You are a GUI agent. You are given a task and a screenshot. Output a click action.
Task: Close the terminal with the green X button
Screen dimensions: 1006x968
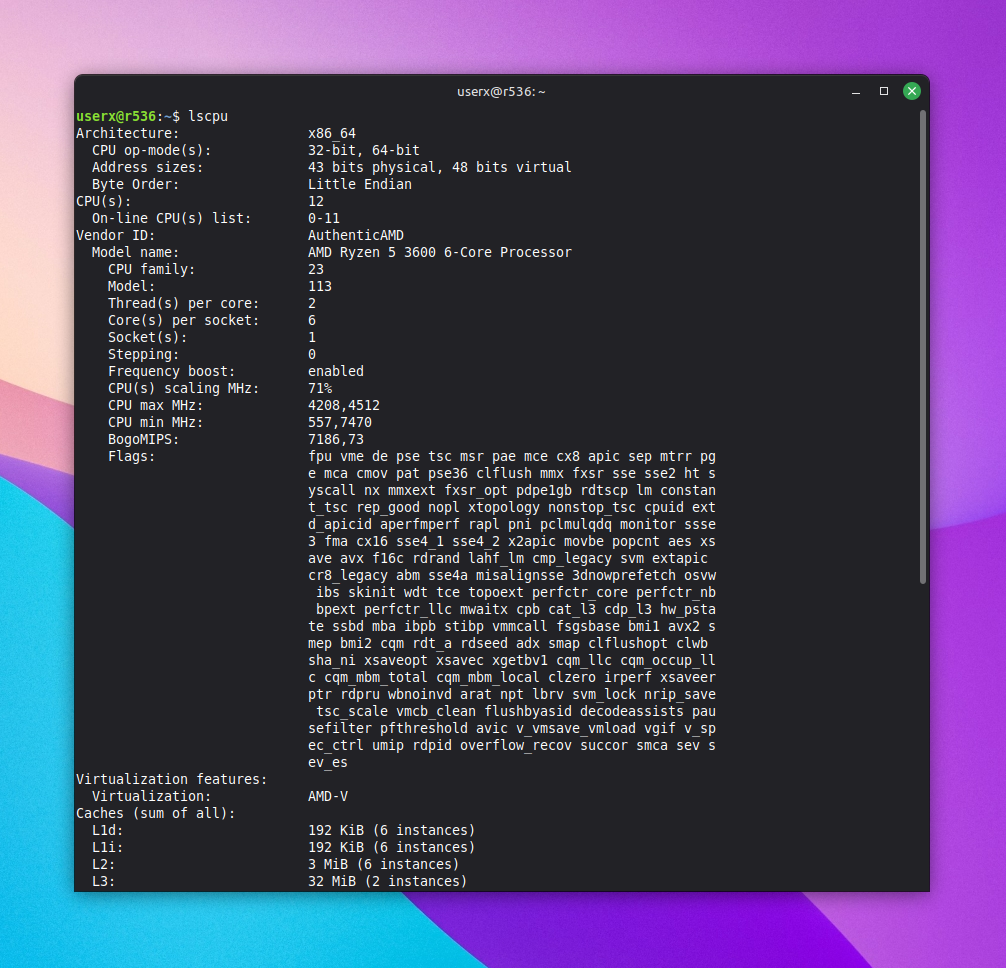pos(912,92)
